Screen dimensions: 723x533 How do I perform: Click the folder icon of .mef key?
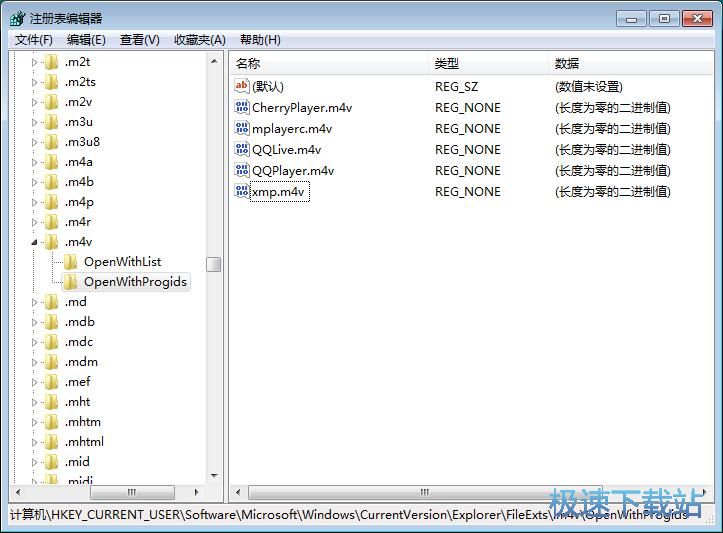pos(52,382)
